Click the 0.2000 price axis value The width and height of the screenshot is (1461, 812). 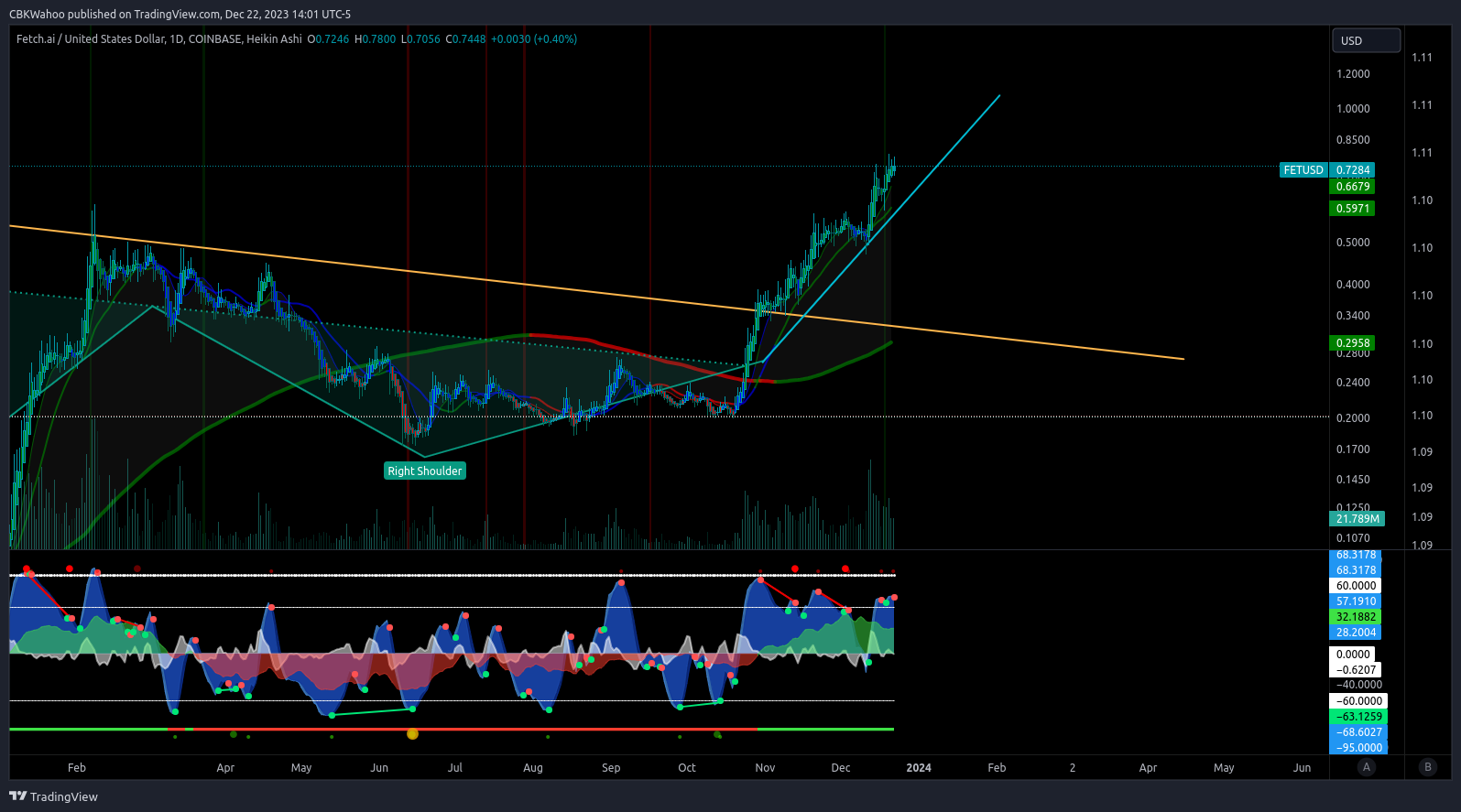[1353, 418]
